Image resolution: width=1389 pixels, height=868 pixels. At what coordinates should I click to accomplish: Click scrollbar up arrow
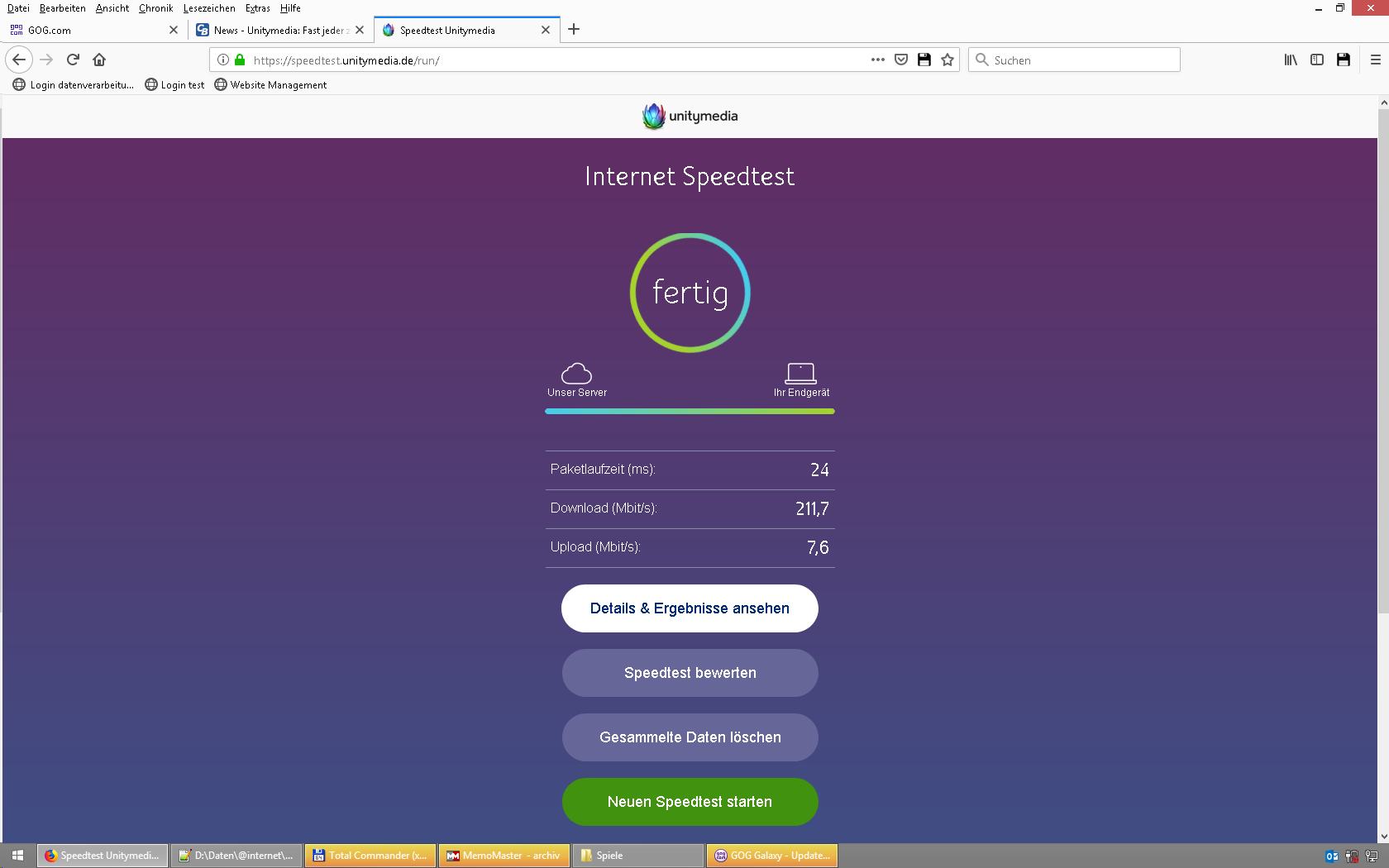(1383, 103)
